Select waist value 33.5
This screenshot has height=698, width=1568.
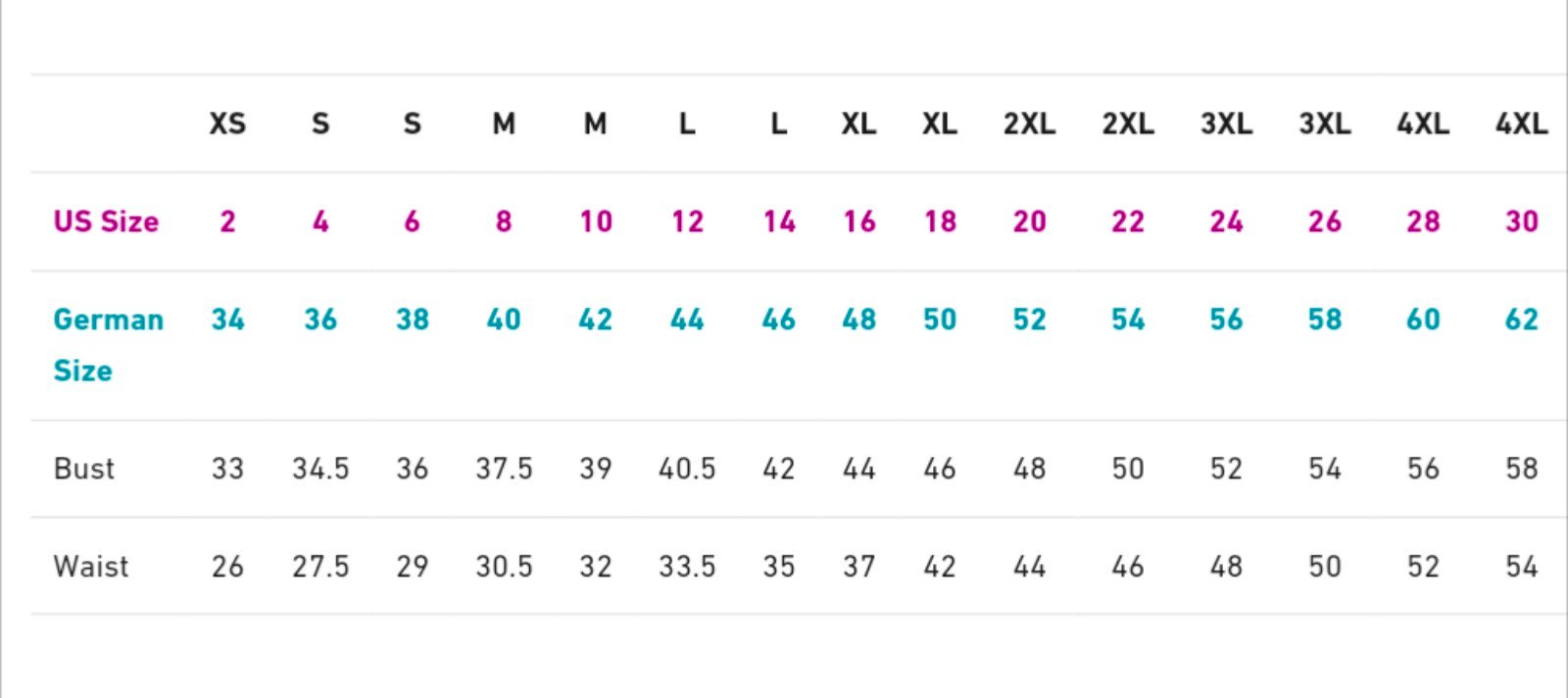click(x=687, y=567)
